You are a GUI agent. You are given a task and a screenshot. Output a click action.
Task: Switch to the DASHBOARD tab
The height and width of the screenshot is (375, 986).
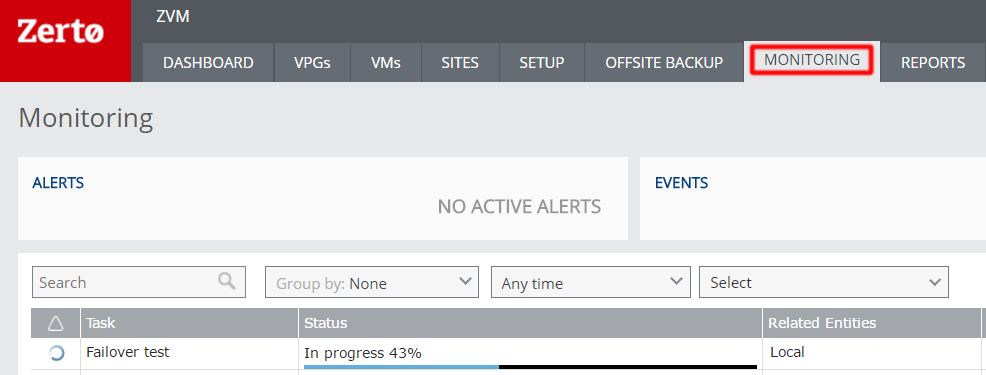[208, 62]
